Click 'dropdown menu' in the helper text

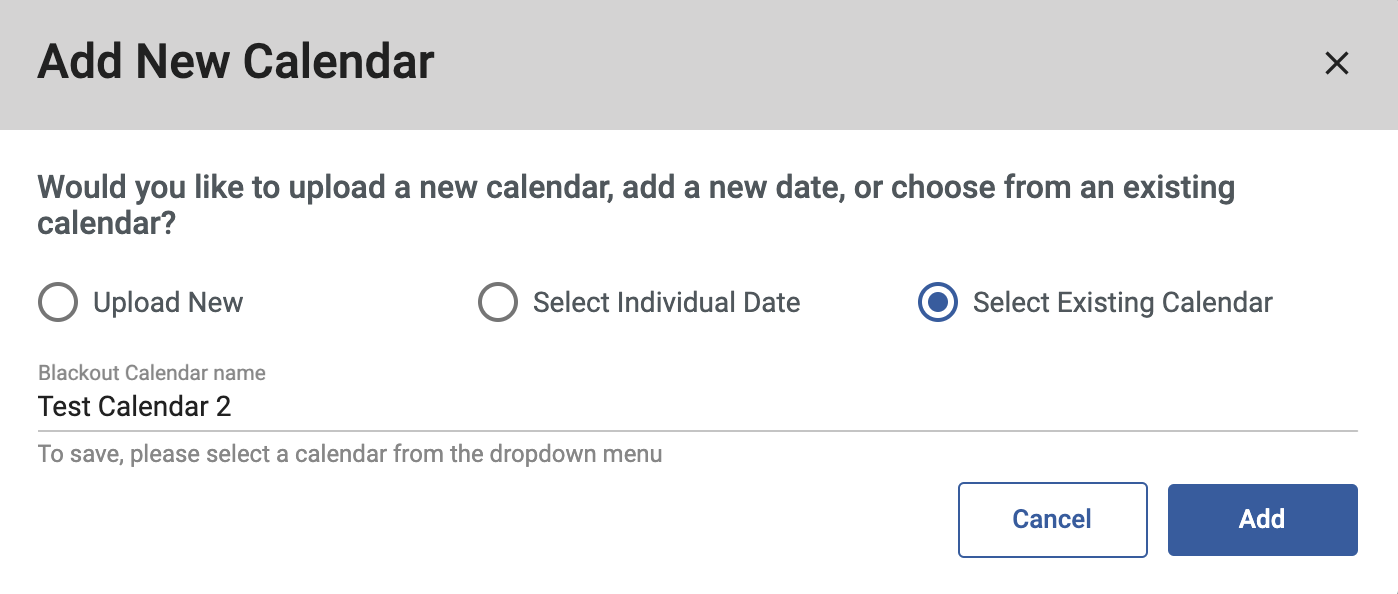coord(576,455)
